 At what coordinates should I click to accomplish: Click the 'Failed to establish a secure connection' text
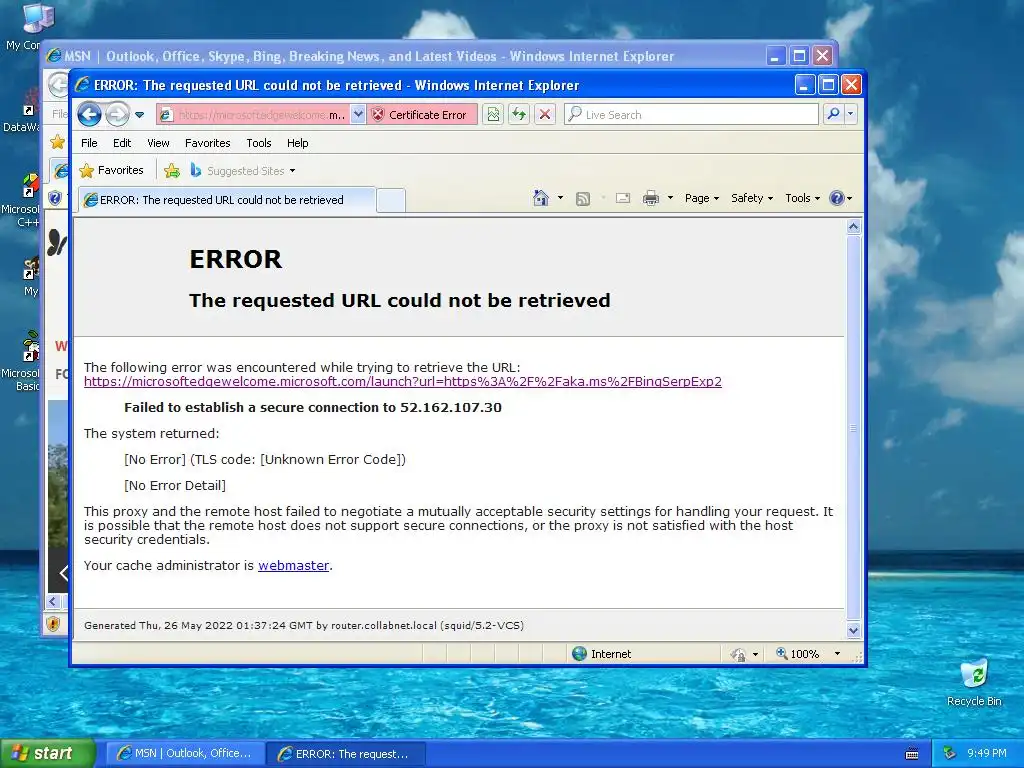(x=313, y=408)
